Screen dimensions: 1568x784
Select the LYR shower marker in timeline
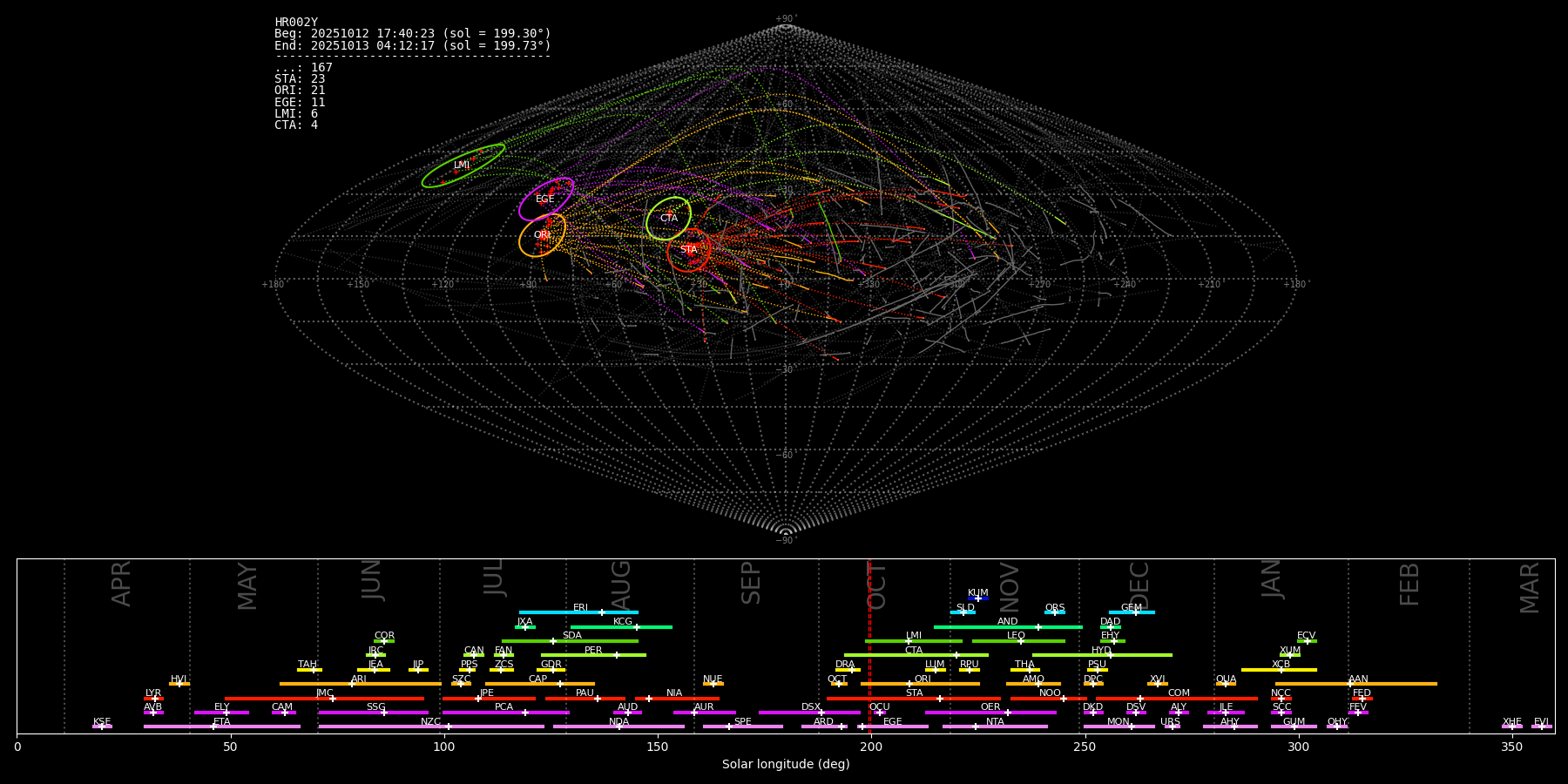coord(153,699)
